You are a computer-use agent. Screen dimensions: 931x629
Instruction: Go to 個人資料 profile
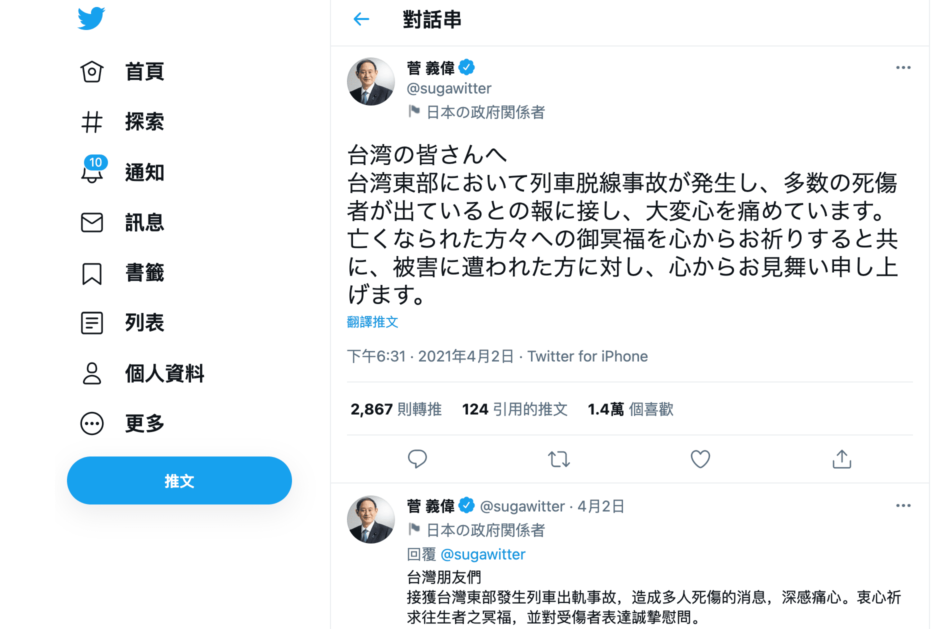[92, 373]
